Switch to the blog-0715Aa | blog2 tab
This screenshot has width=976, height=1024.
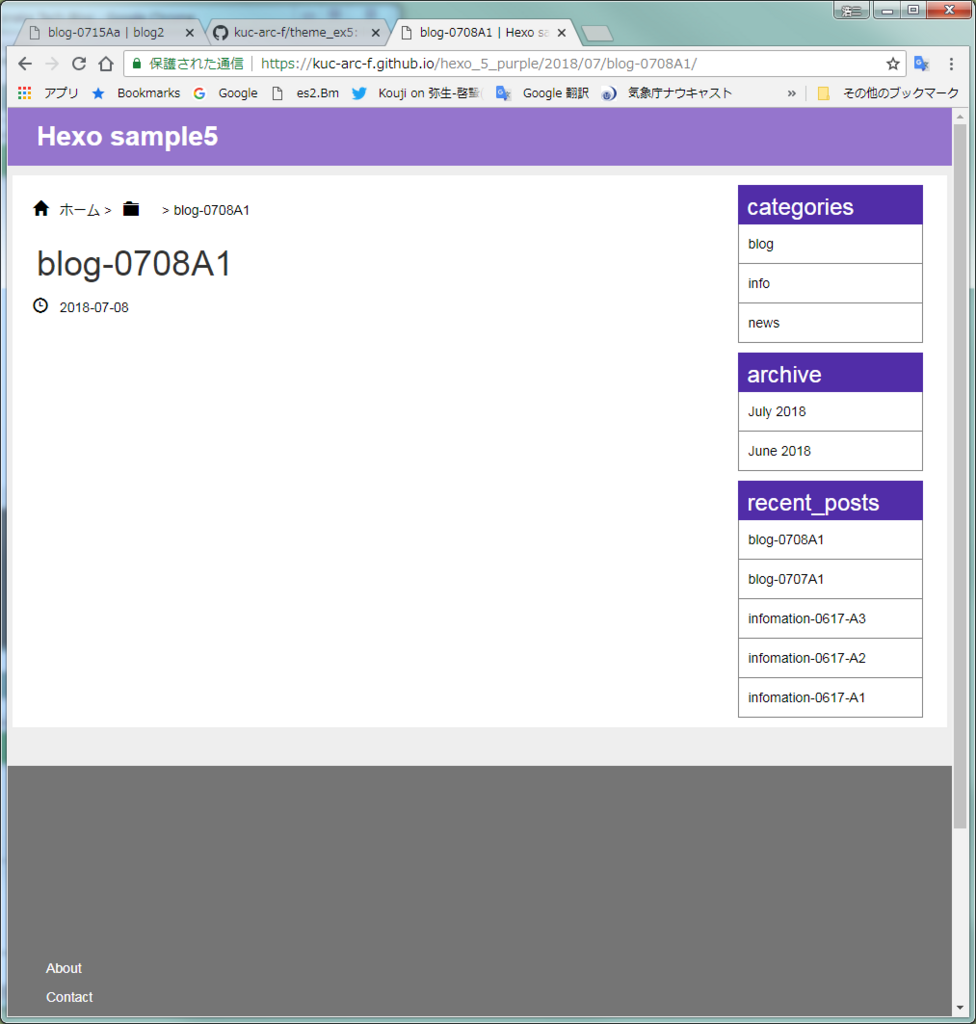[106, 33]
